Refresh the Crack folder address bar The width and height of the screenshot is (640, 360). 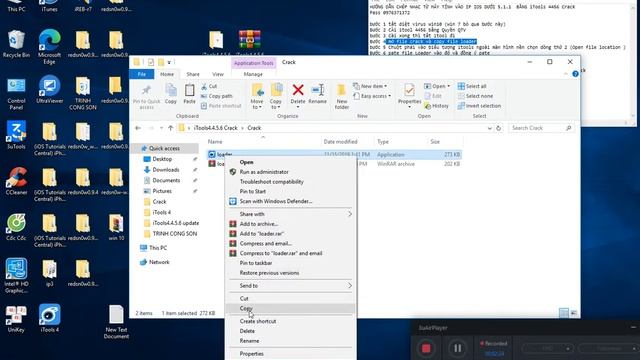click(498, 128)
